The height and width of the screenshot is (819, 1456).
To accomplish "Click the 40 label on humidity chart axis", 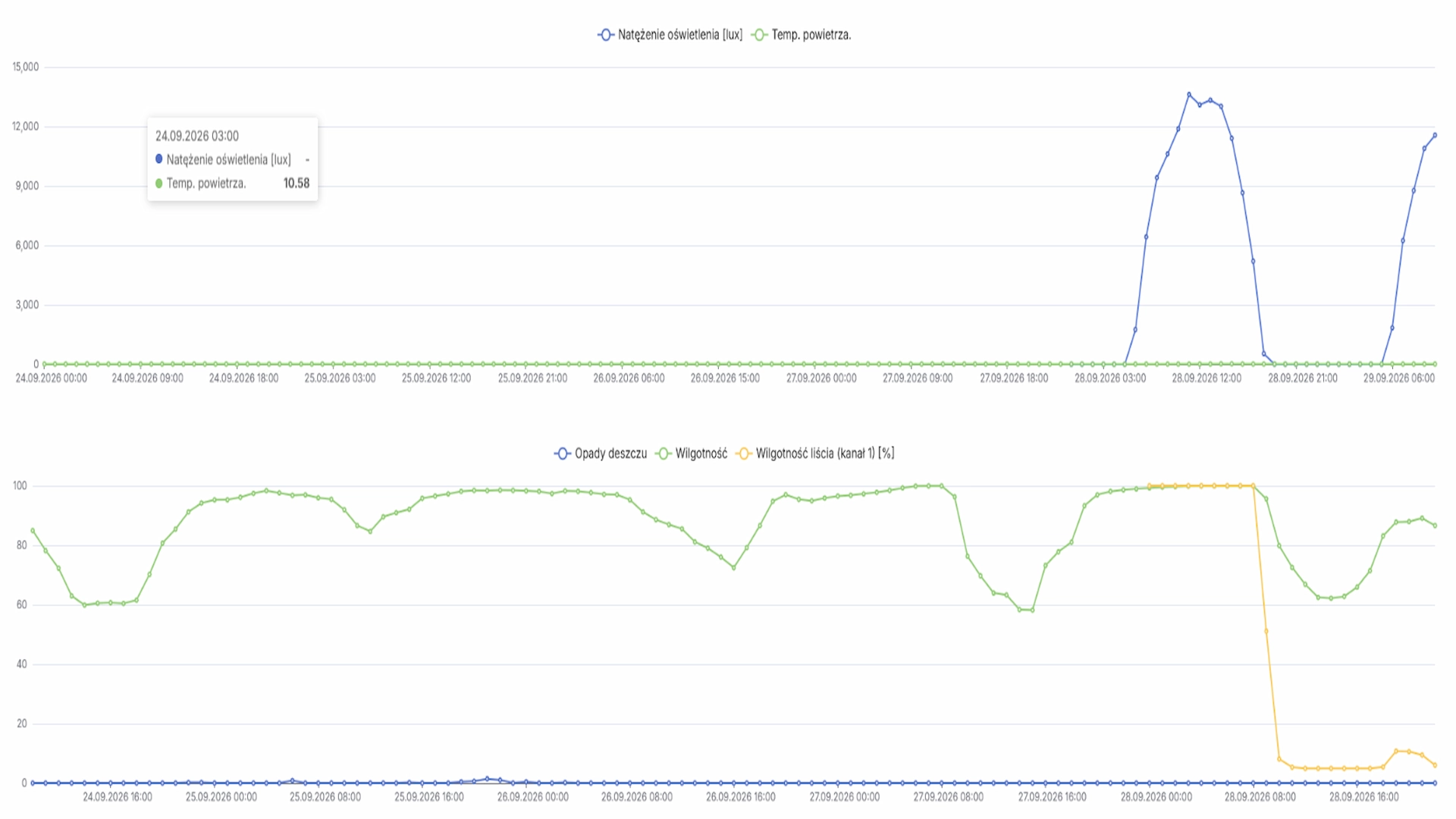I will [22, 664].
